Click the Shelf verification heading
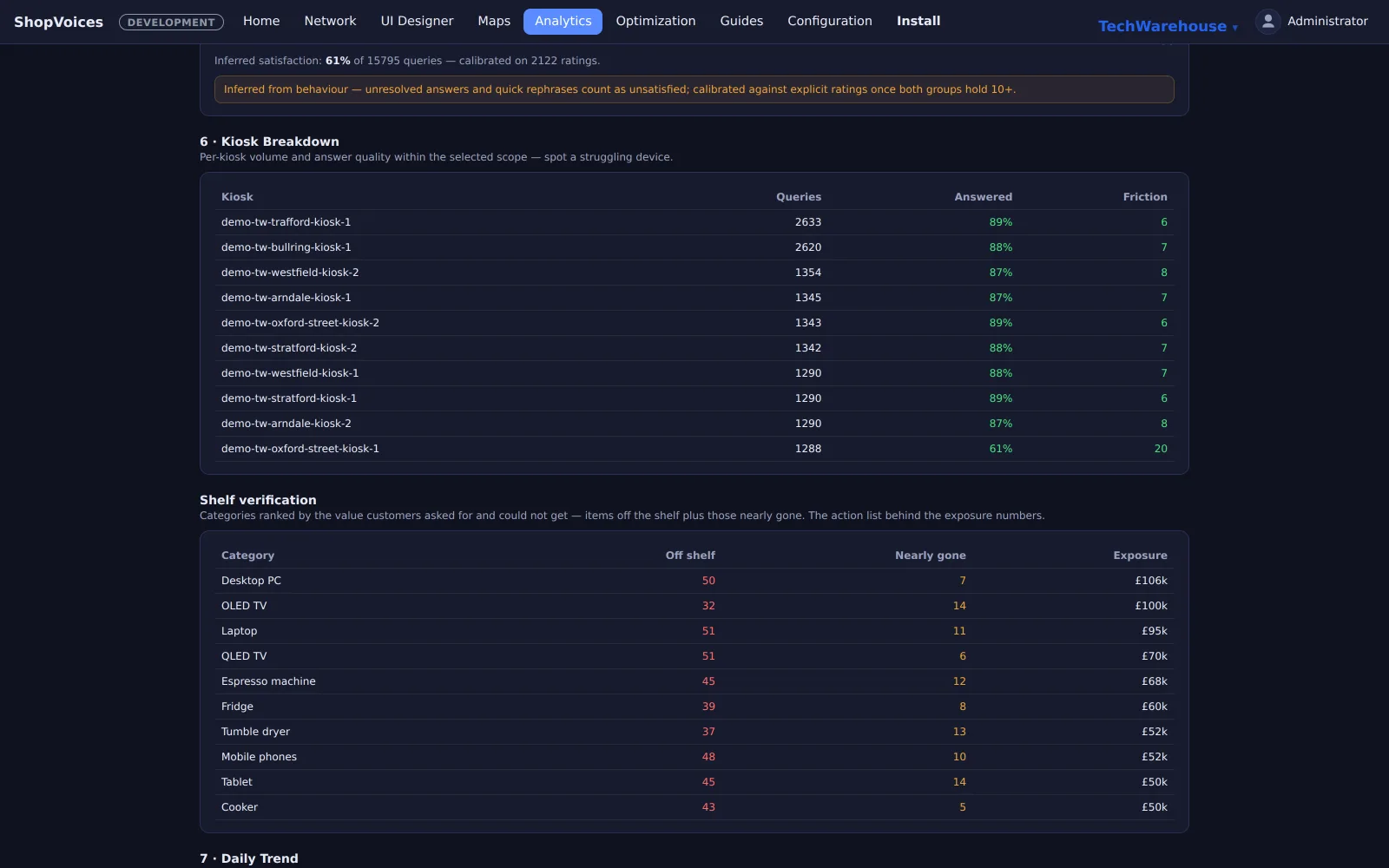This screenshot has width=1389, height=868. tap(258, 500)
